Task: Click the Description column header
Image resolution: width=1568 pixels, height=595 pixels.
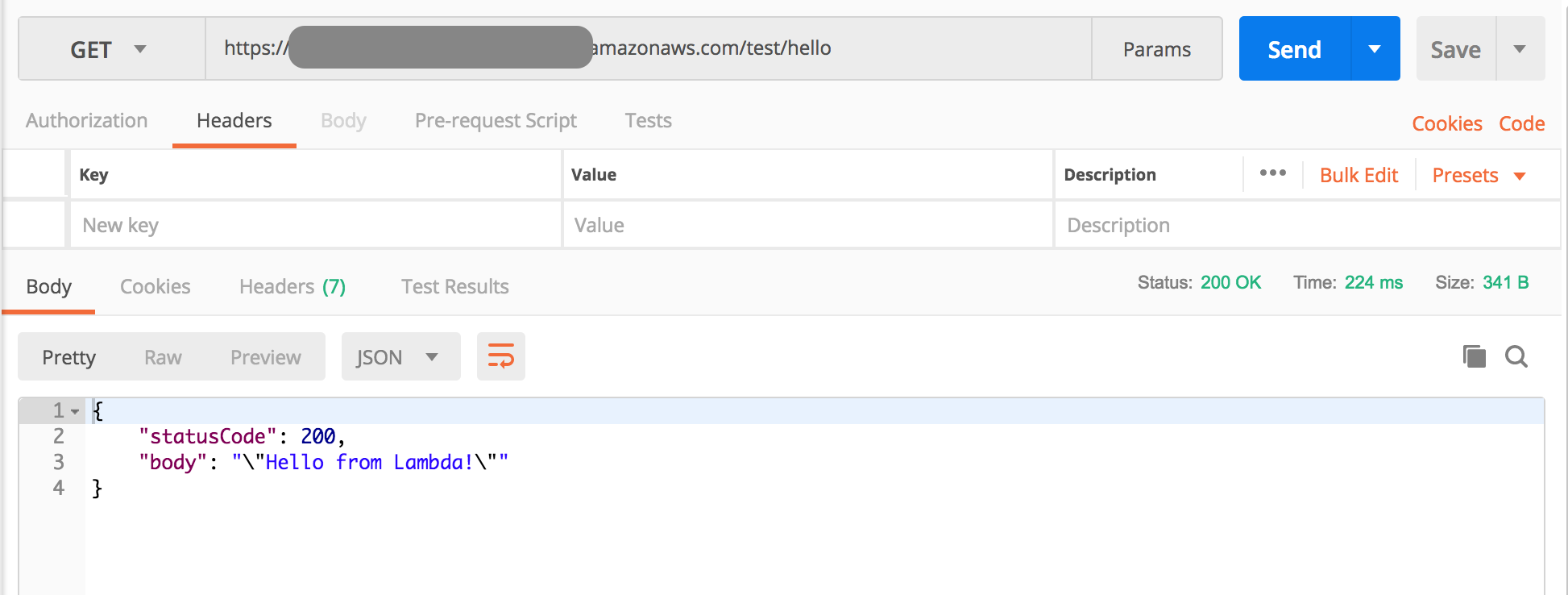Action: pos(1110,174)
